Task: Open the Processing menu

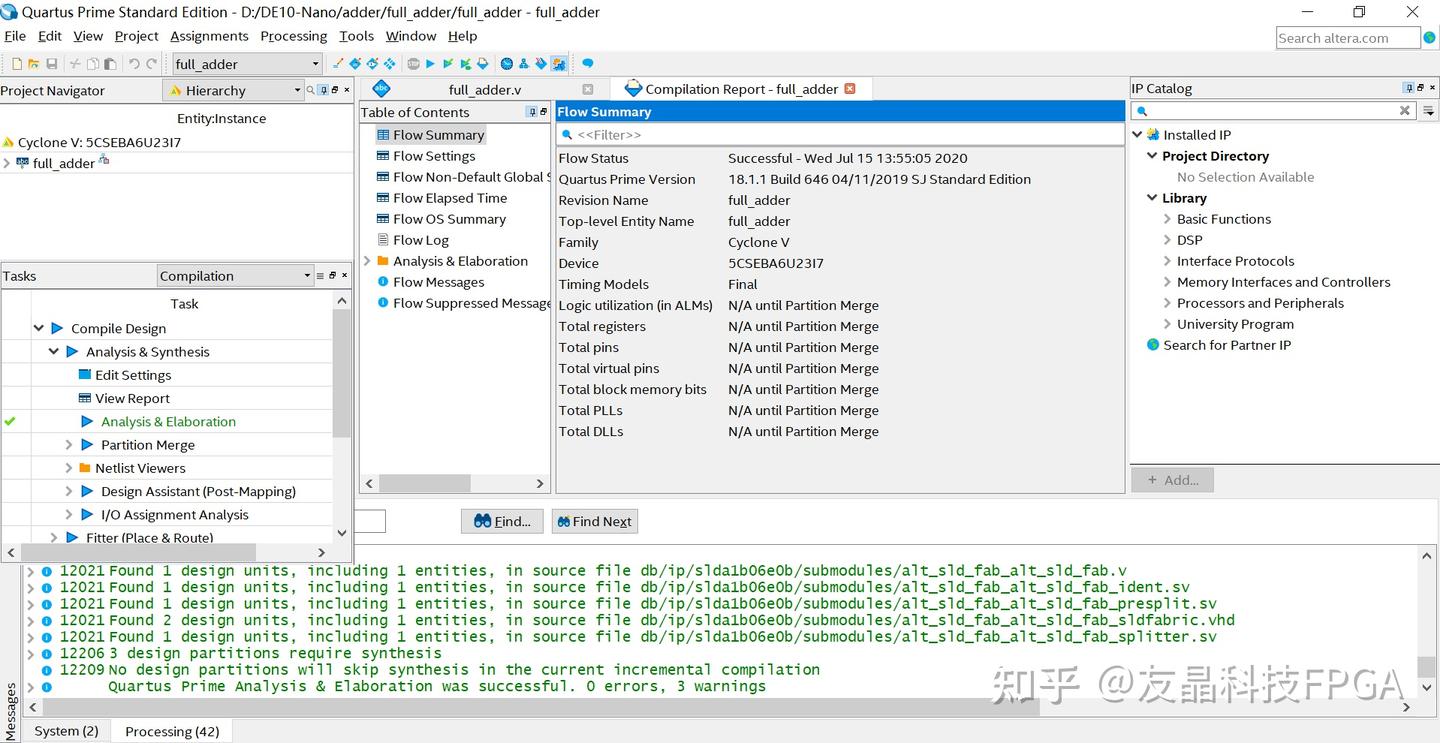Action: click(x=293, y=36)
